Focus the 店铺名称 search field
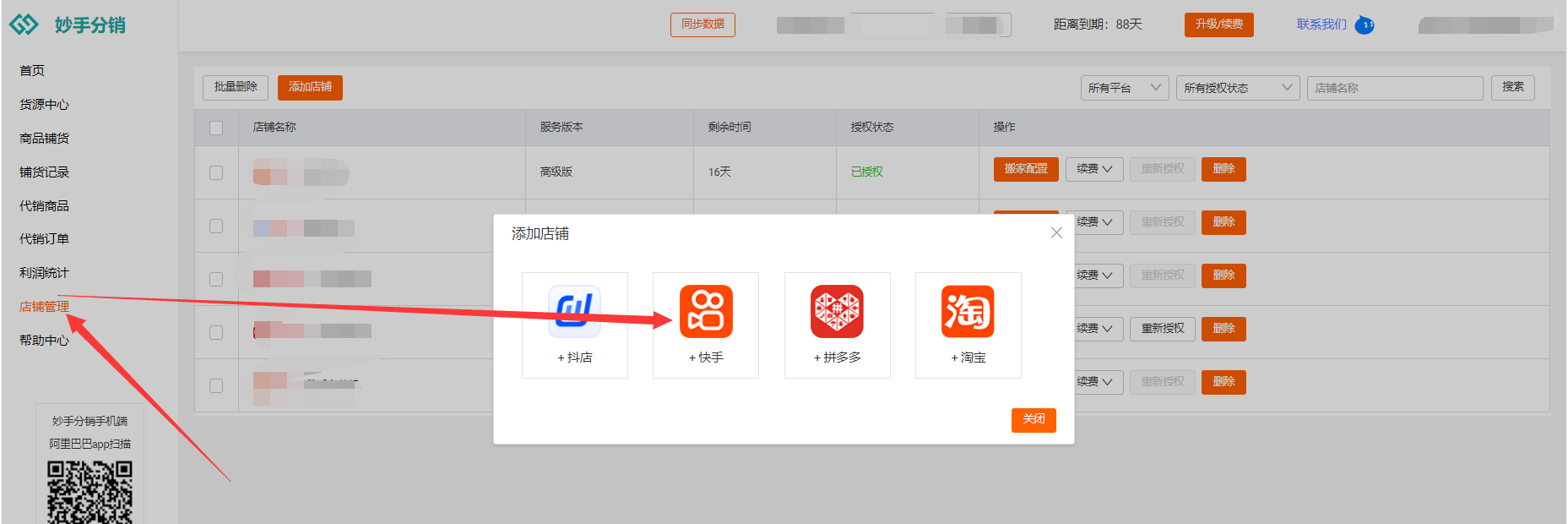This screenshot has height=524, width=1568. (1395, 88)
